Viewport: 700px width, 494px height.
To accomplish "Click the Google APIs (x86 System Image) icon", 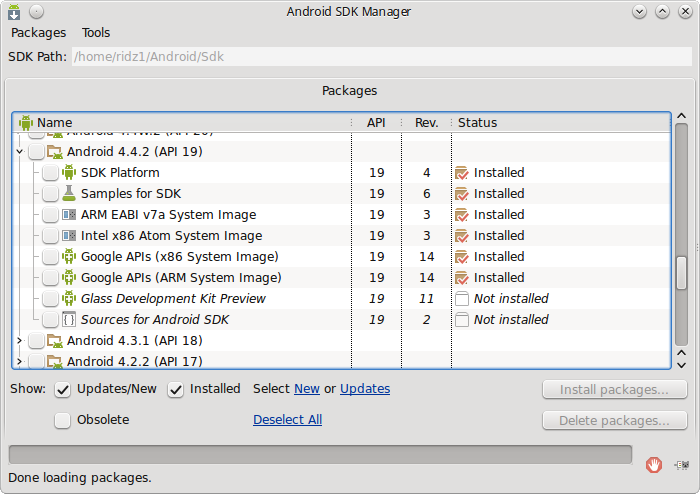I will point(69,257).
